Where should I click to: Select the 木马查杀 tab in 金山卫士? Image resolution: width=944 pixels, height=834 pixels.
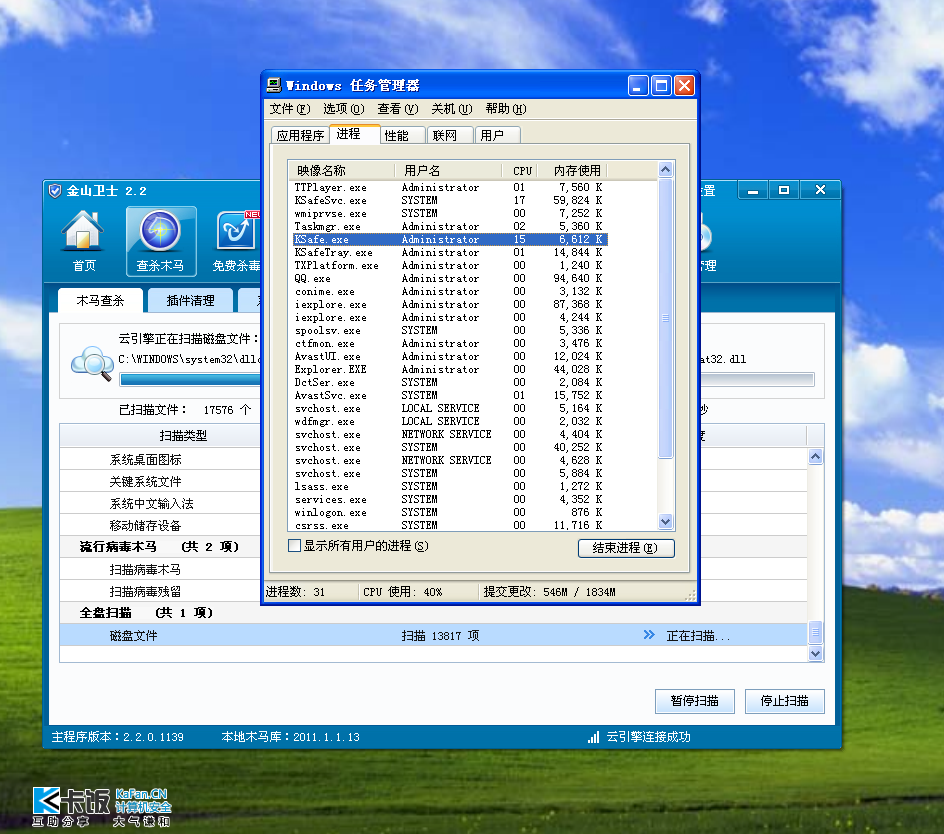click(x=101, y=300)
